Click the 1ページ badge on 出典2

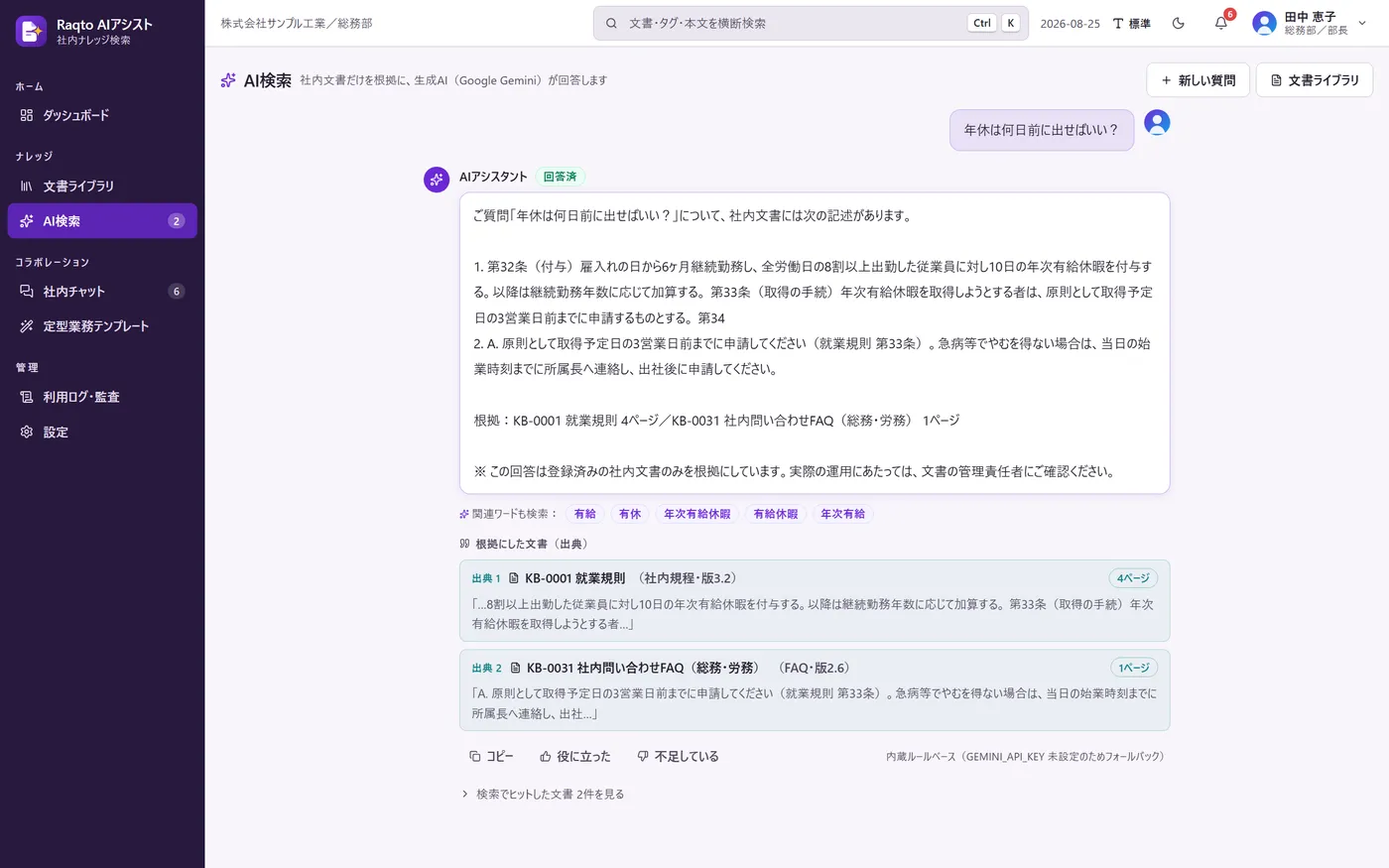[x=1134, y=668]
